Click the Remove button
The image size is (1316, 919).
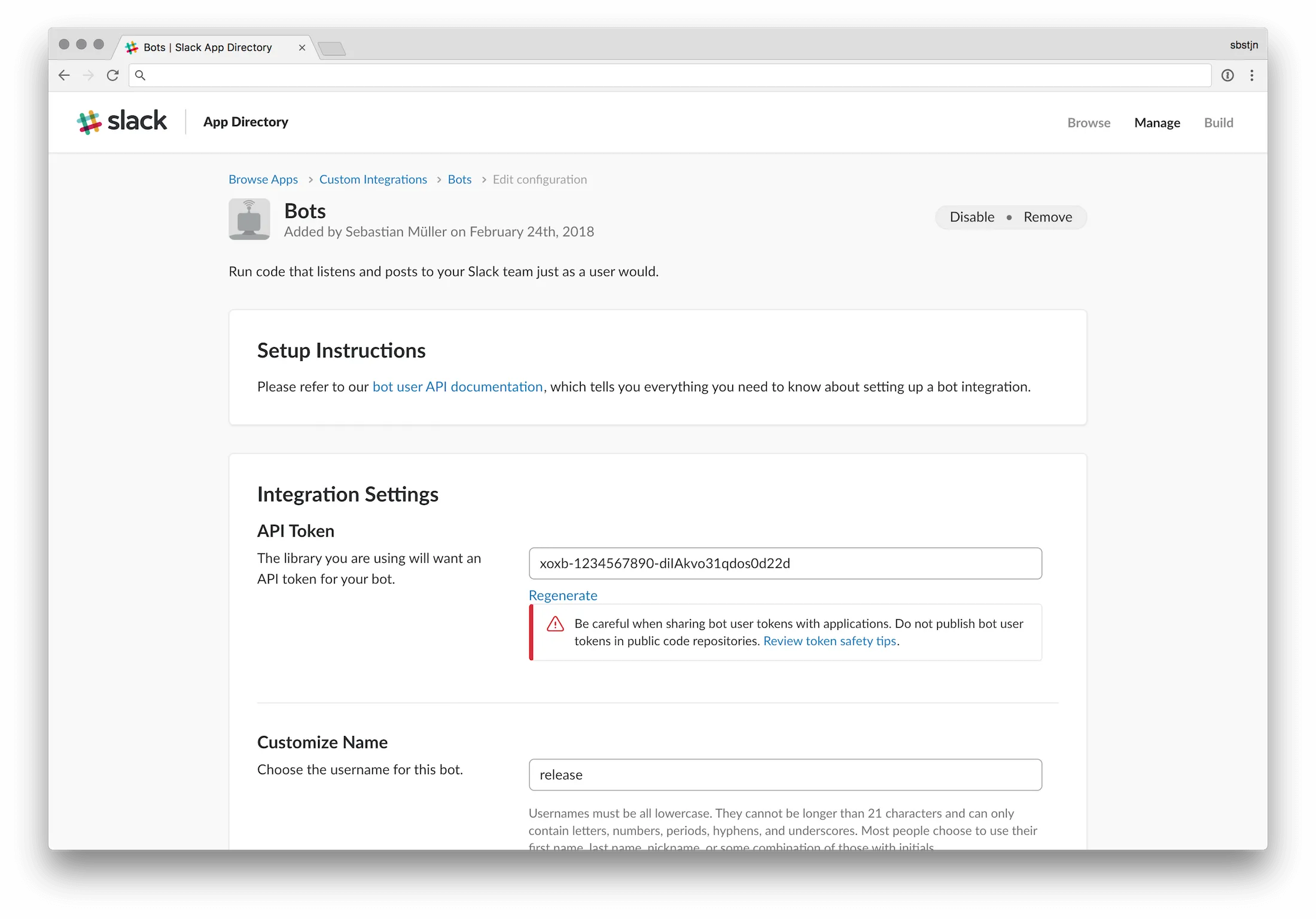pyautogui.click(x=1047, y=217)
